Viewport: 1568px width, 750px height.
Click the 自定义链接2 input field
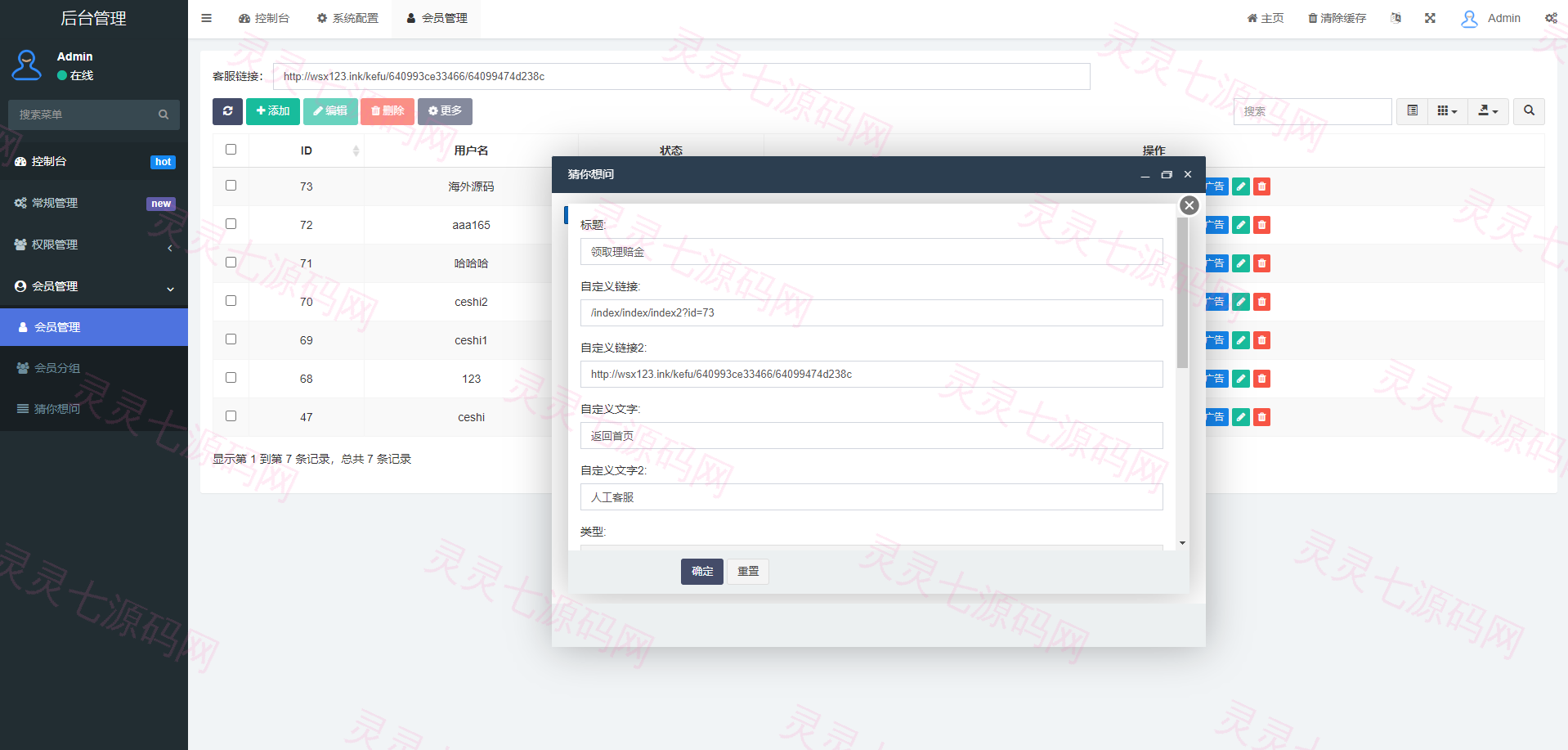coord(871,375)
